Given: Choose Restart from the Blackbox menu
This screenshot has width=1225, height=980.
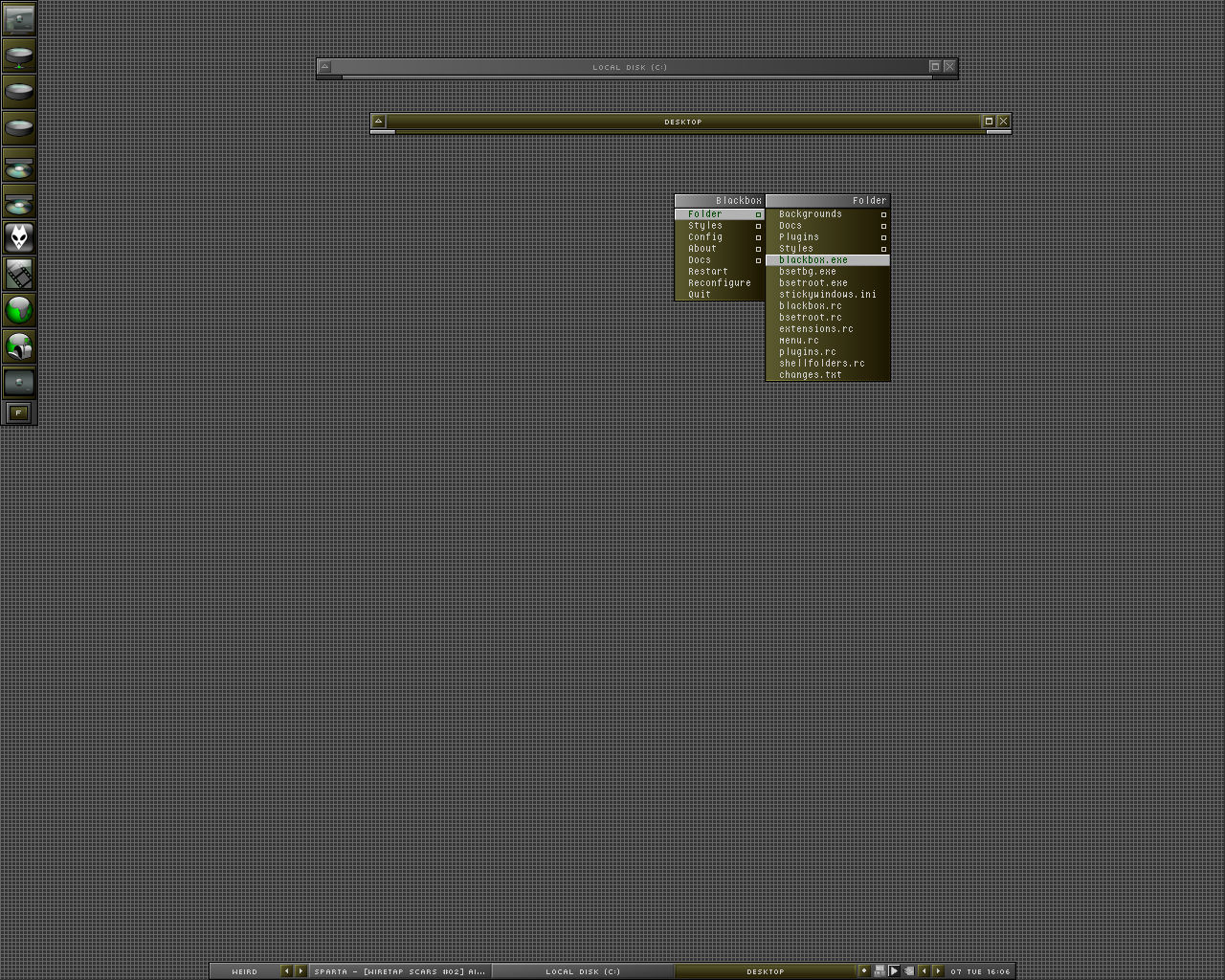Looking at the screenshot, I should pyautogui.click(x=708, y=272).
